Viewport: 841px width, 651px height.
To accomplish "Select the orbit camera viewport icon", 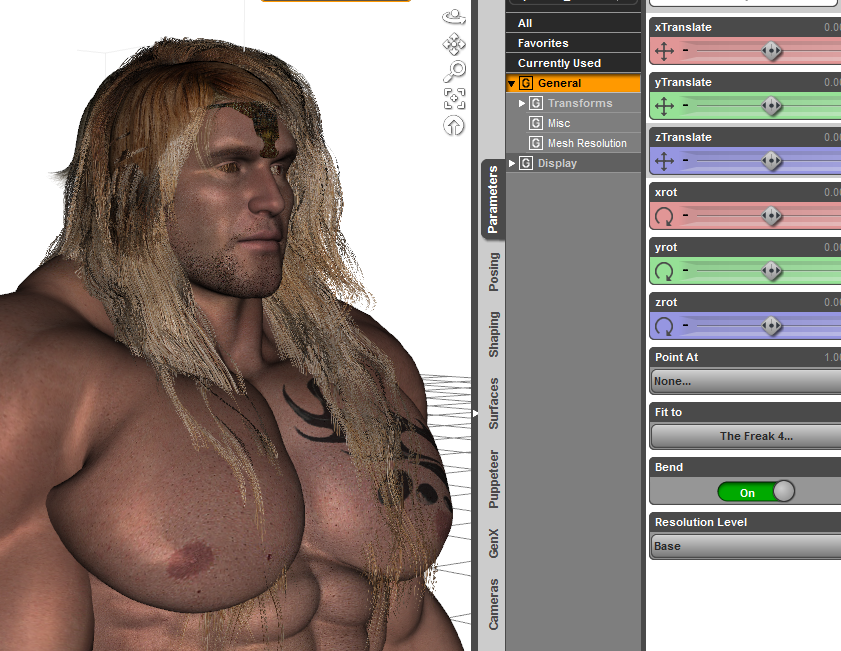I will click(454, 17).
